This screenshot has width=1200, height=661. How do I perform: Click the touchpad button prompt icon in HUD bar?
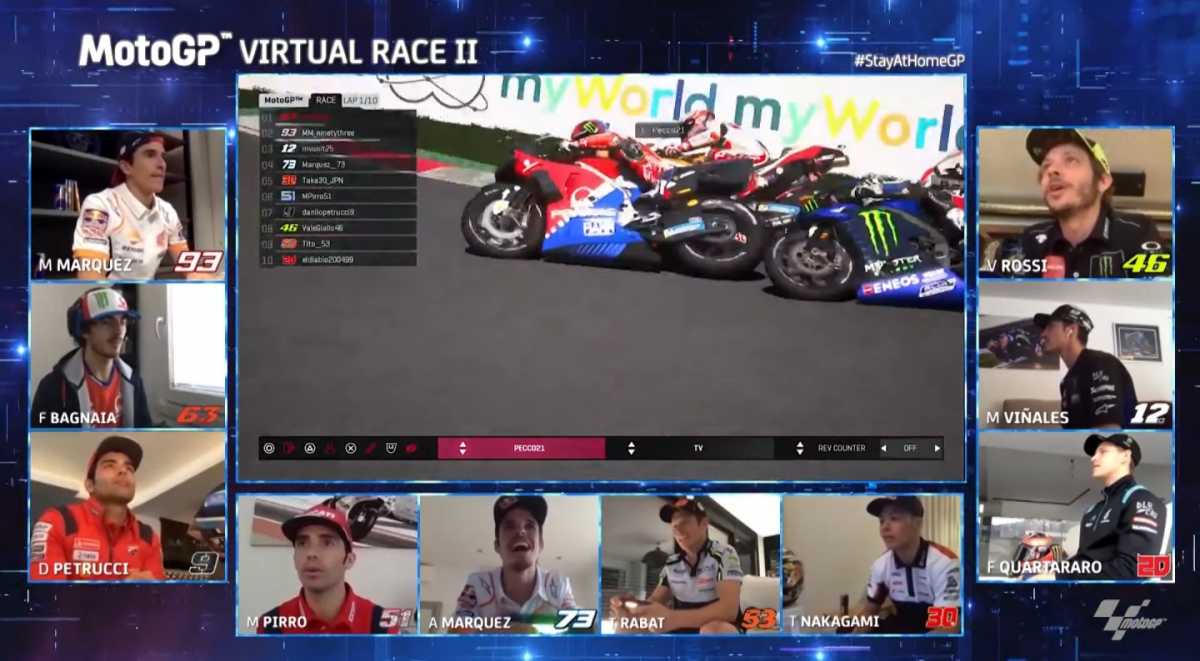(x=392, y=448)
